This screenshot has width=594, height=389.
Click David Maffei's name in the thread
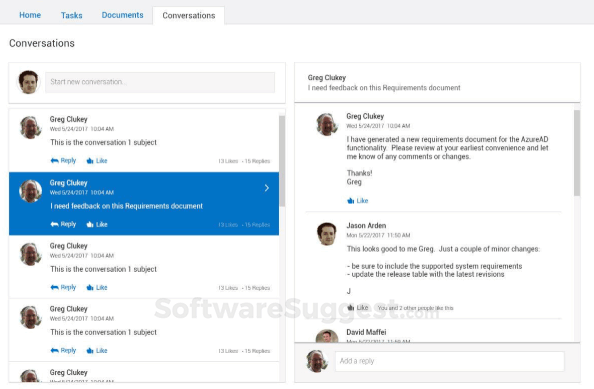[x=366, y=332]
